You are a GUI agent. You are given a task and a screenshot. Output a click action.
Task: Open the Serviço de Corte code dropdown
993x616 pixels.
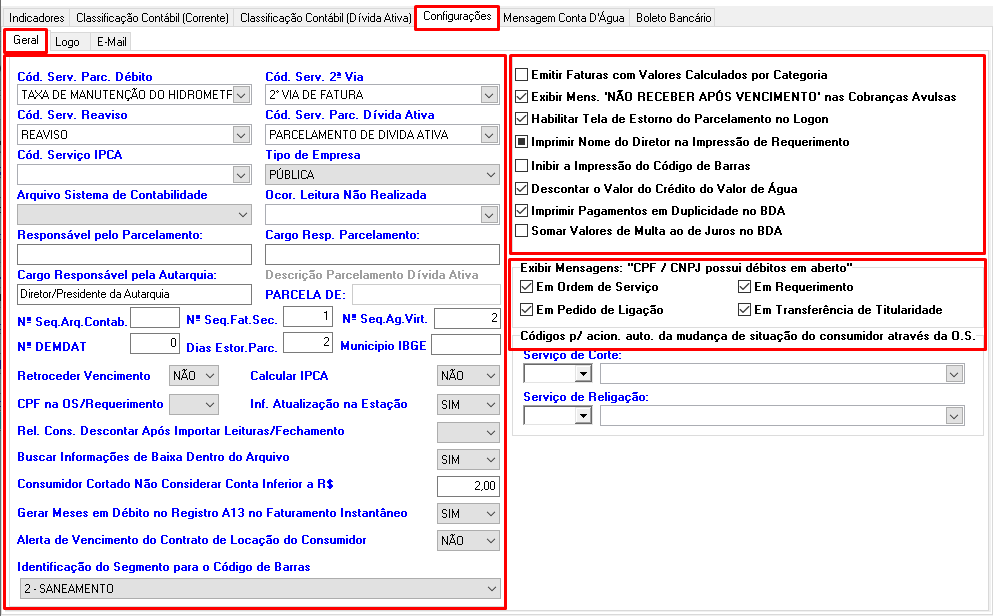tap(583, 373)
